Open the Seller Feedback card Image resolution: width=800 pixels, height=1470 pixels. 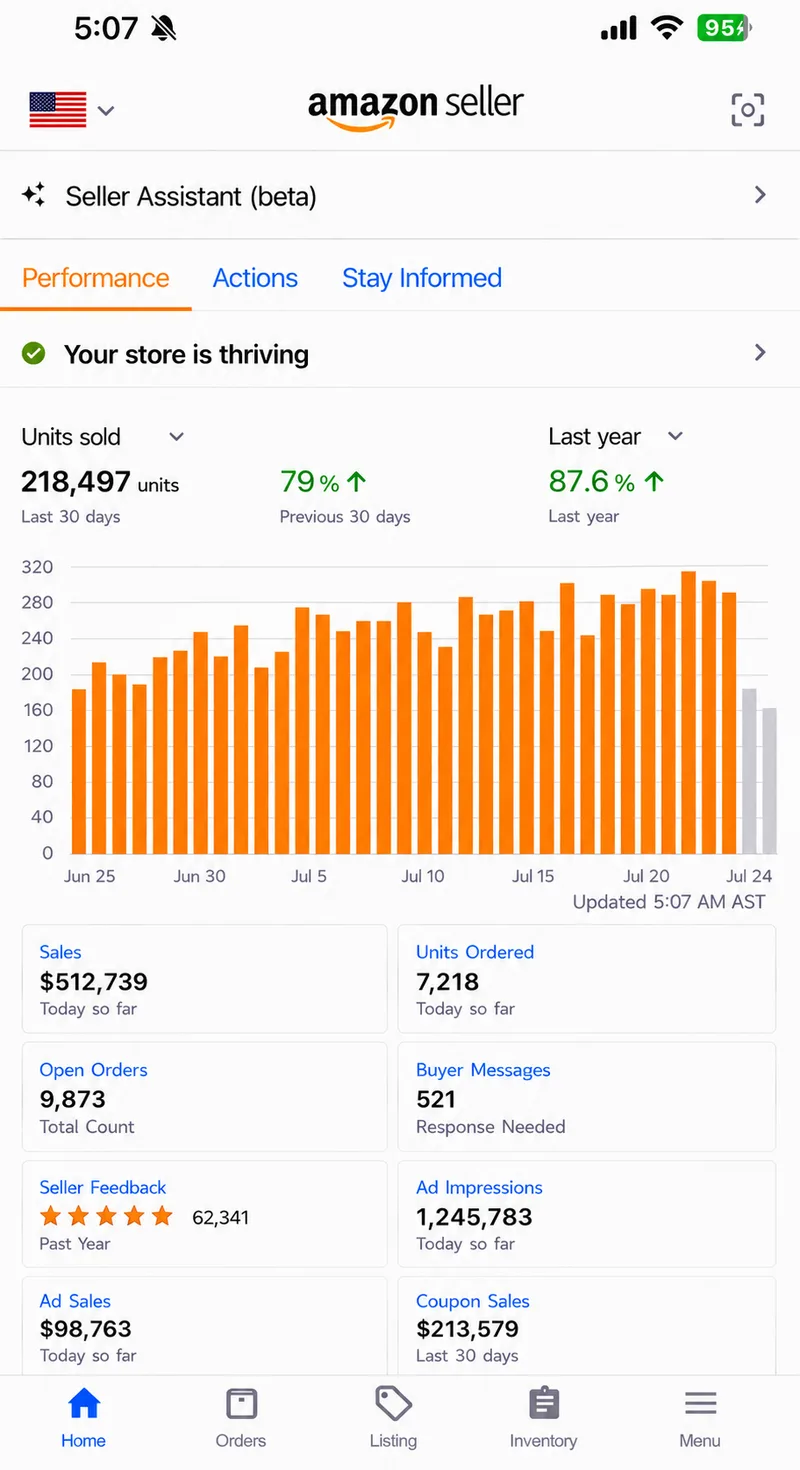coord(204,1214)
